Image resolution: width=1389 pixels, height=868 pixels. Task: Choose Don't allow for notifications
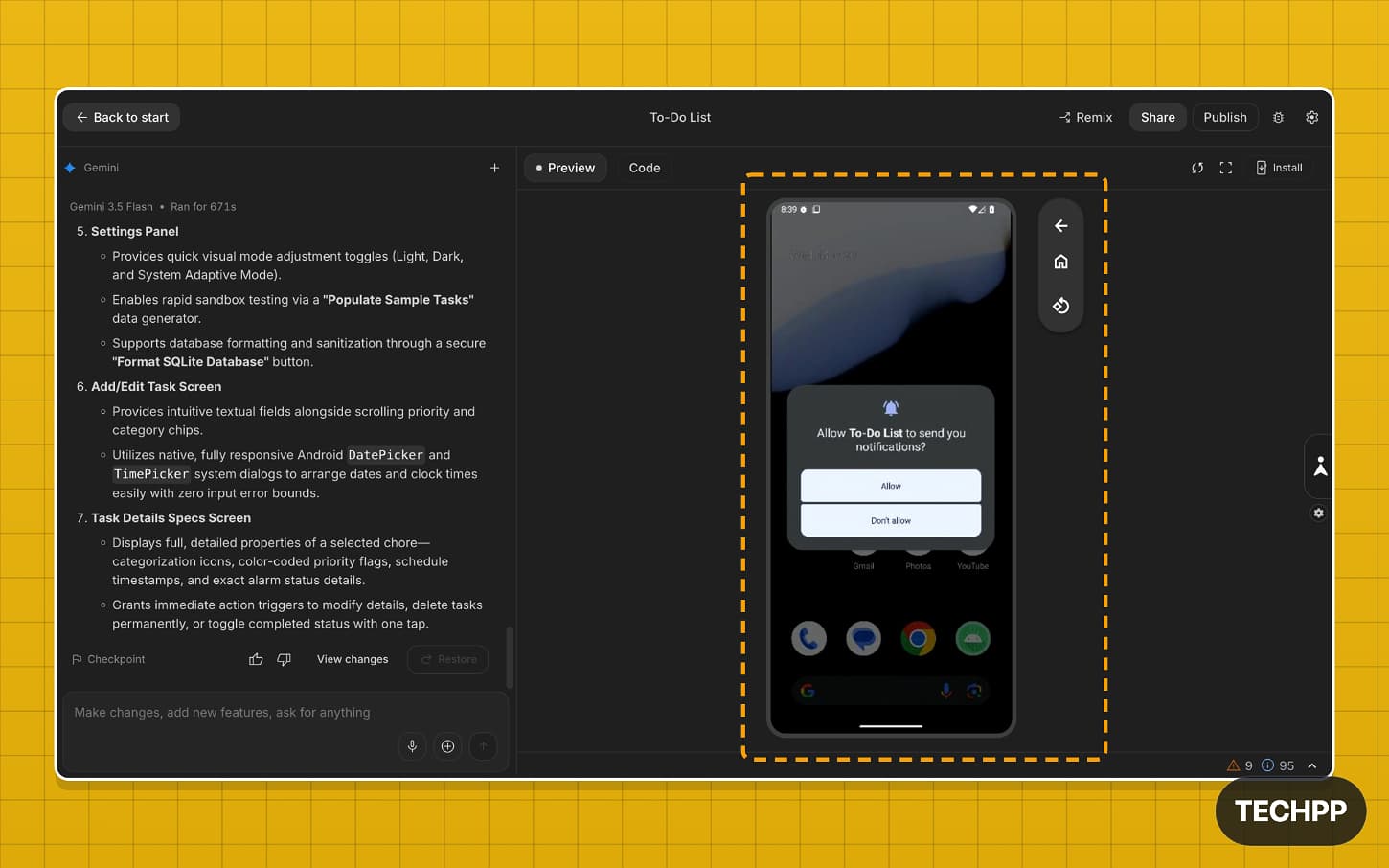click(x=891, y=520)
